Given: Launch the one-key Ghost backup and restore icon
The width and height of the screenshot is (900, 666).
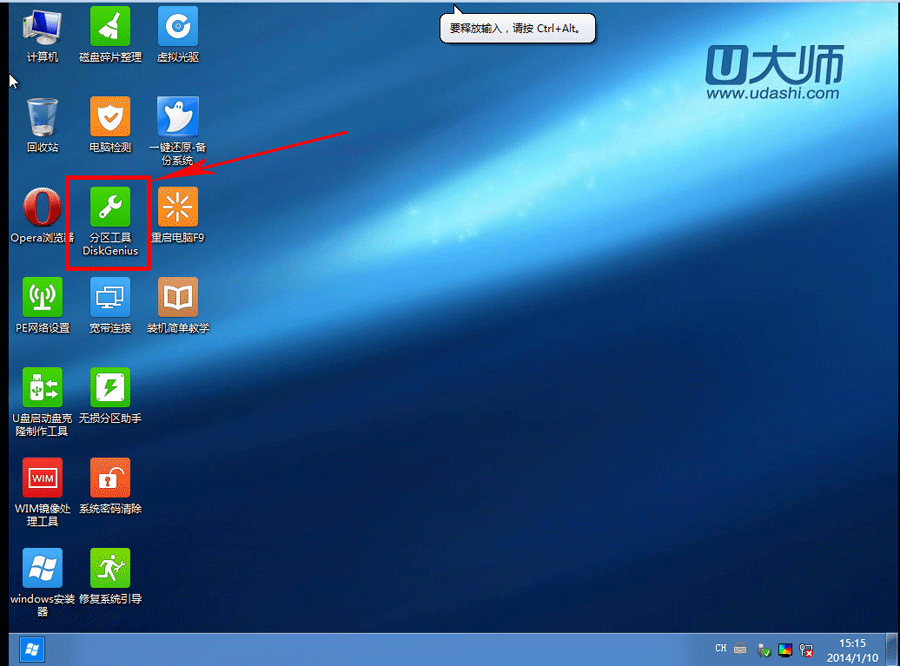Looking at the screenshot, I should tap(178, 117).
